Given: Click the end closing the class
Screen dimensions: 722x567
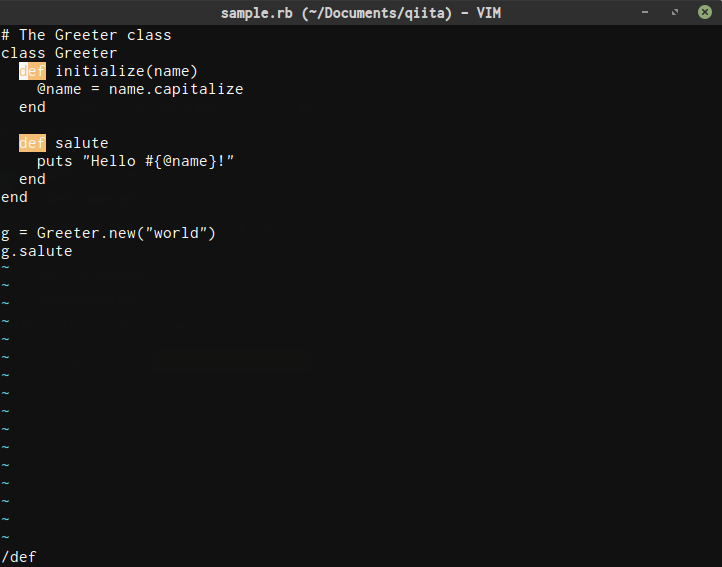Looking at the screenshot, I should [x=14, y=197].
